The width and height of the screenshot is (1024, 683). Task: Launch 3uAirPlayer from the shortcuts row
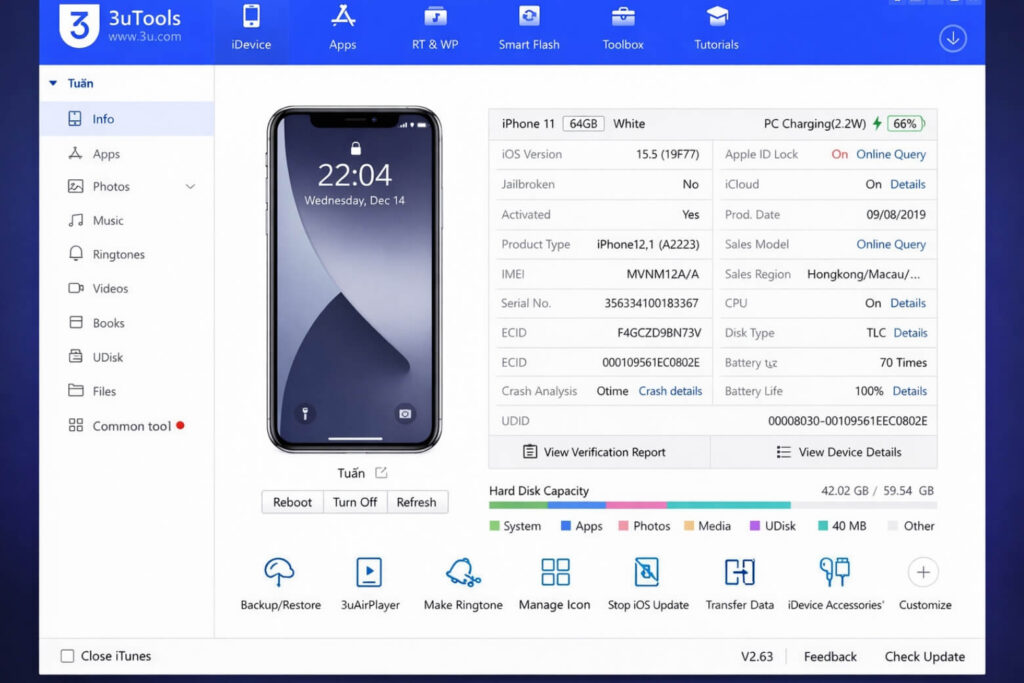(369, 573)
